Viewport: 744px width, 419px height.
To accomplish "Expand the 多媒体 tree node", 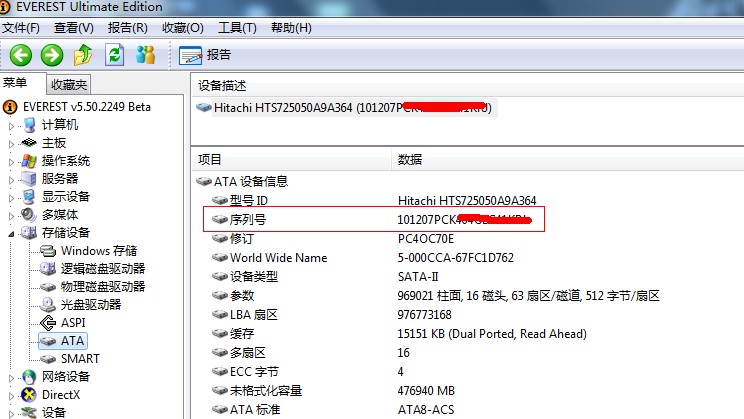I will [11, 216].
